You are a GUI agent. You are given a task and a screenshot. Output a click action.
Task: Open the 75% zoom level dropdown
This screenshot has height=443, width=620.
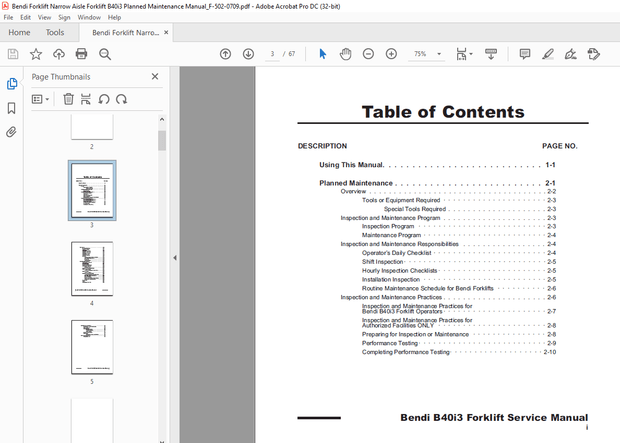pos(427,54)
